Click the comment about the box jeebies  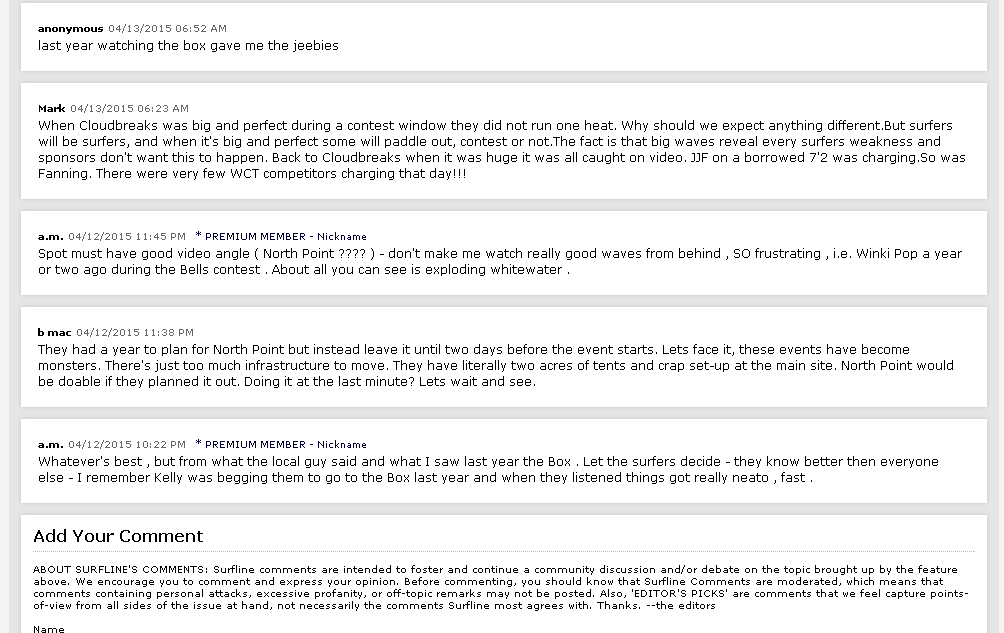[188, 45]
